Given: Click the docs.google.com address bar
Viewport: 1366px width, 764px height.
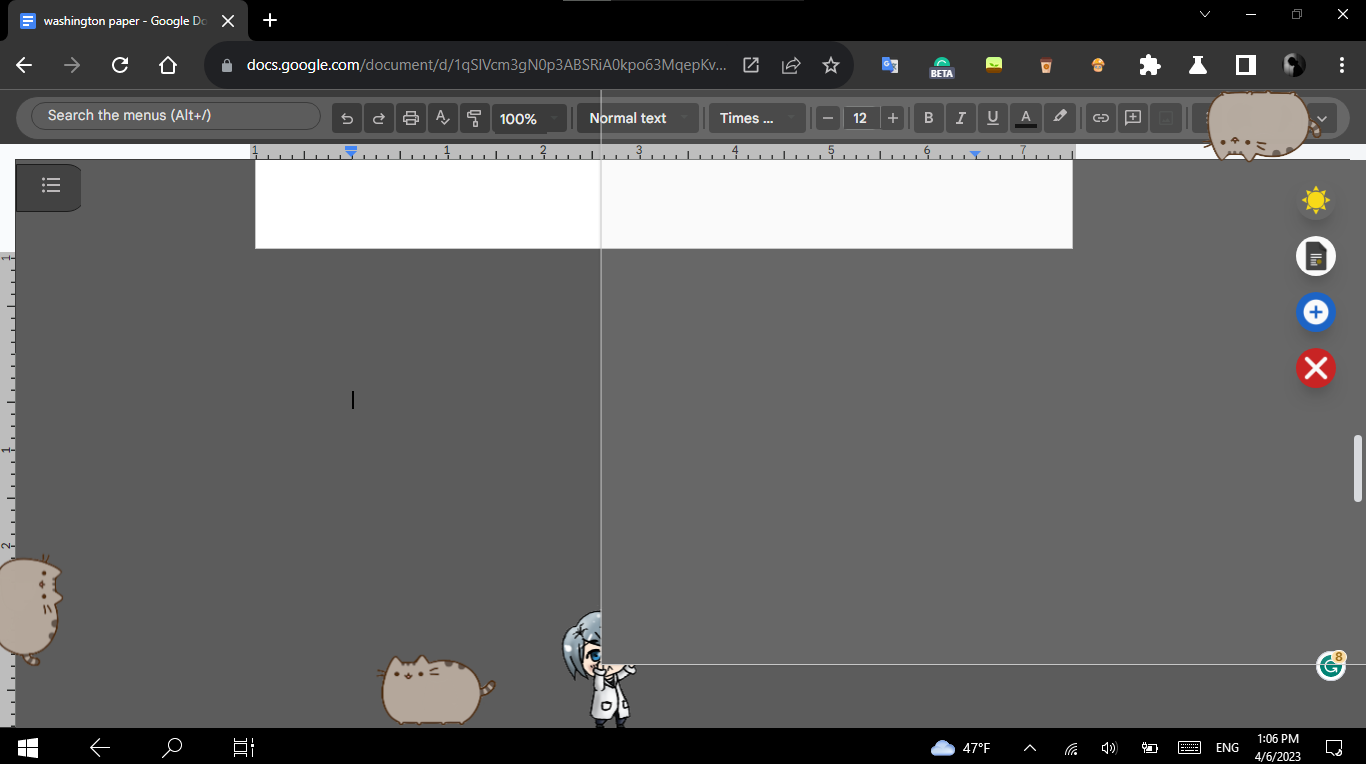Looking at the screenshot, I should (x=486, y=65).
